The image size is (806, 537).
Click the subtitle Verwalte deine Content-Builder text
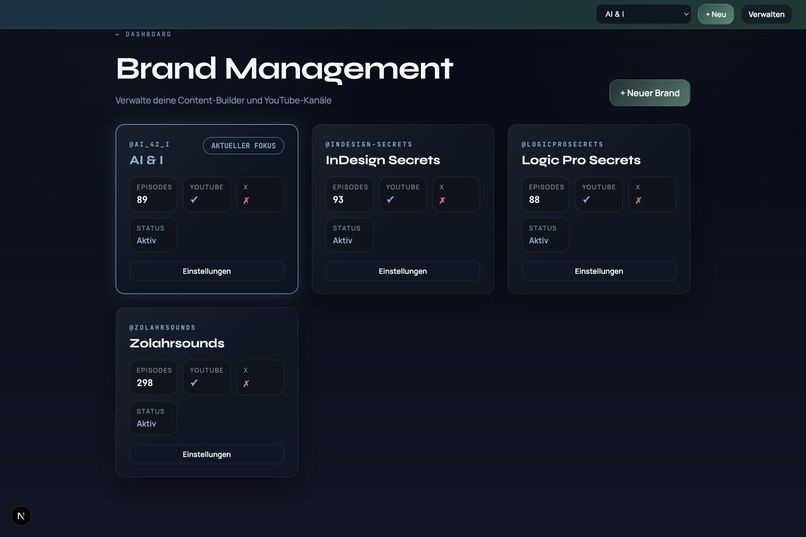223,100
